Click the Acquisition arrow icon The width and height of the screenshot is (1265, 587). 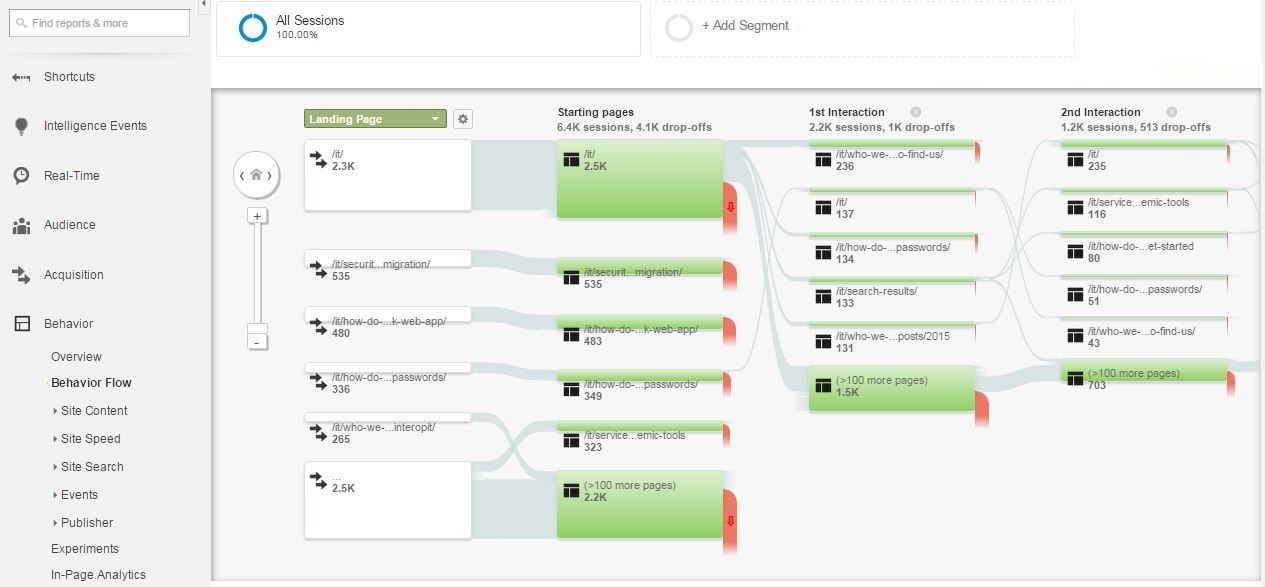pos(21,275)
